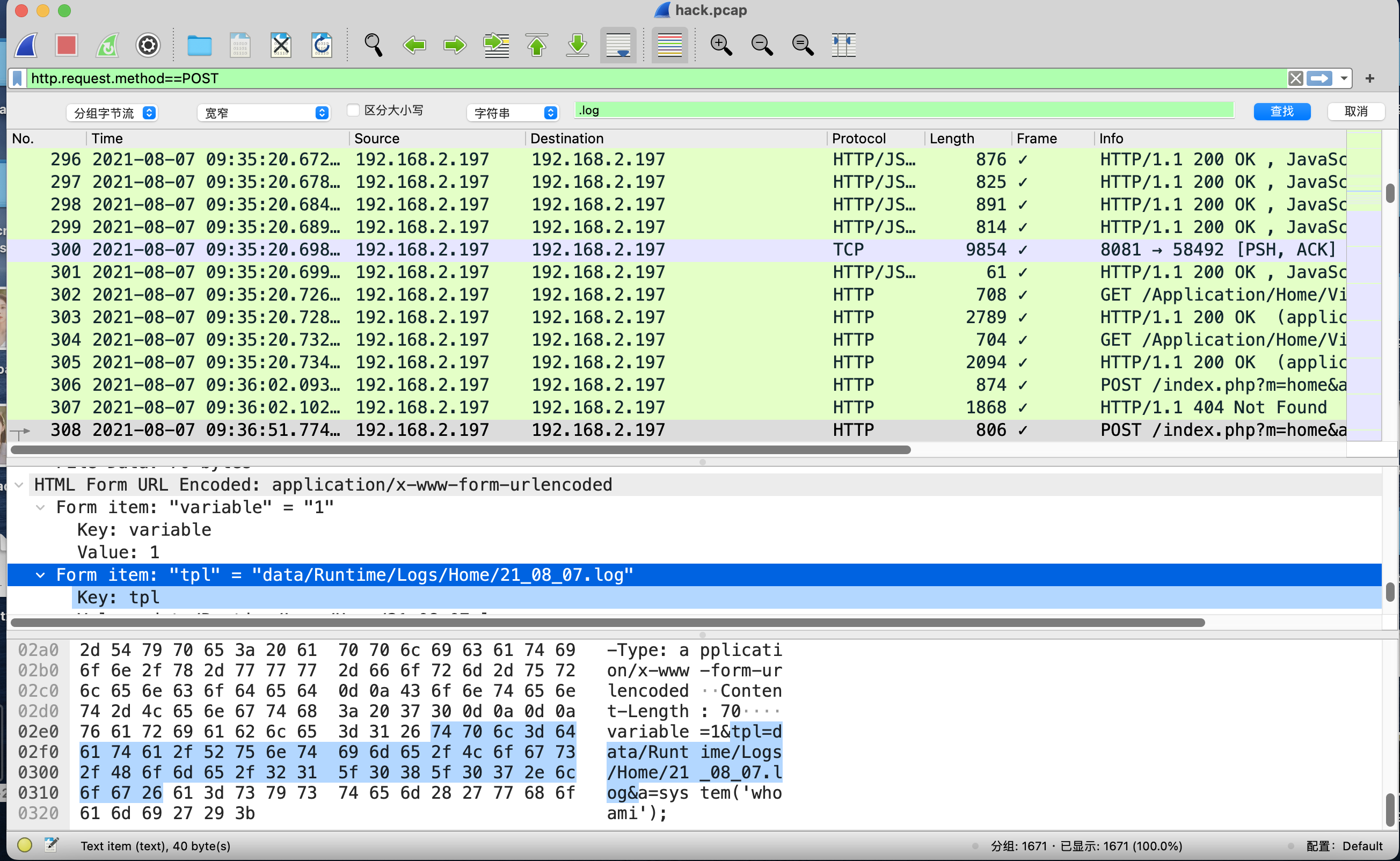The height and width of the screenshot is (861, 1400).
Task: Click the 取消 cancel button
Action: pos(1355,112)
